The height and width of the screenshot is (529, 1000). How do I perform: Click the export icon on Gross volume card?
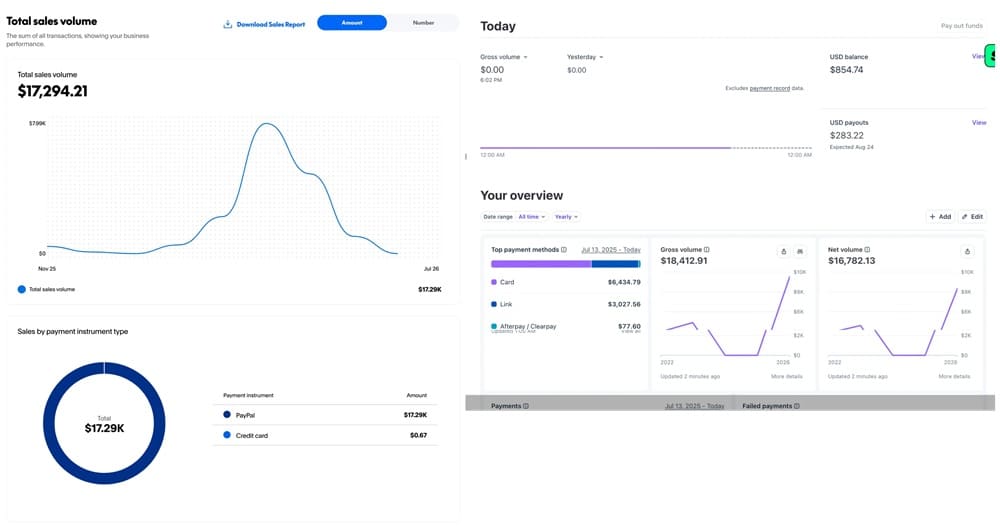tap(783, 251)
